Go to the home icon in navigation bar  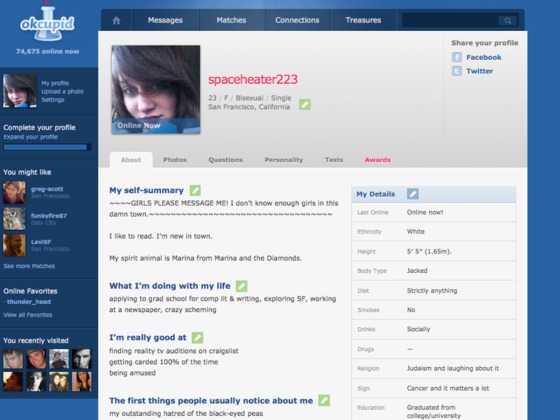pyautogui.click(x=116, y=20)
